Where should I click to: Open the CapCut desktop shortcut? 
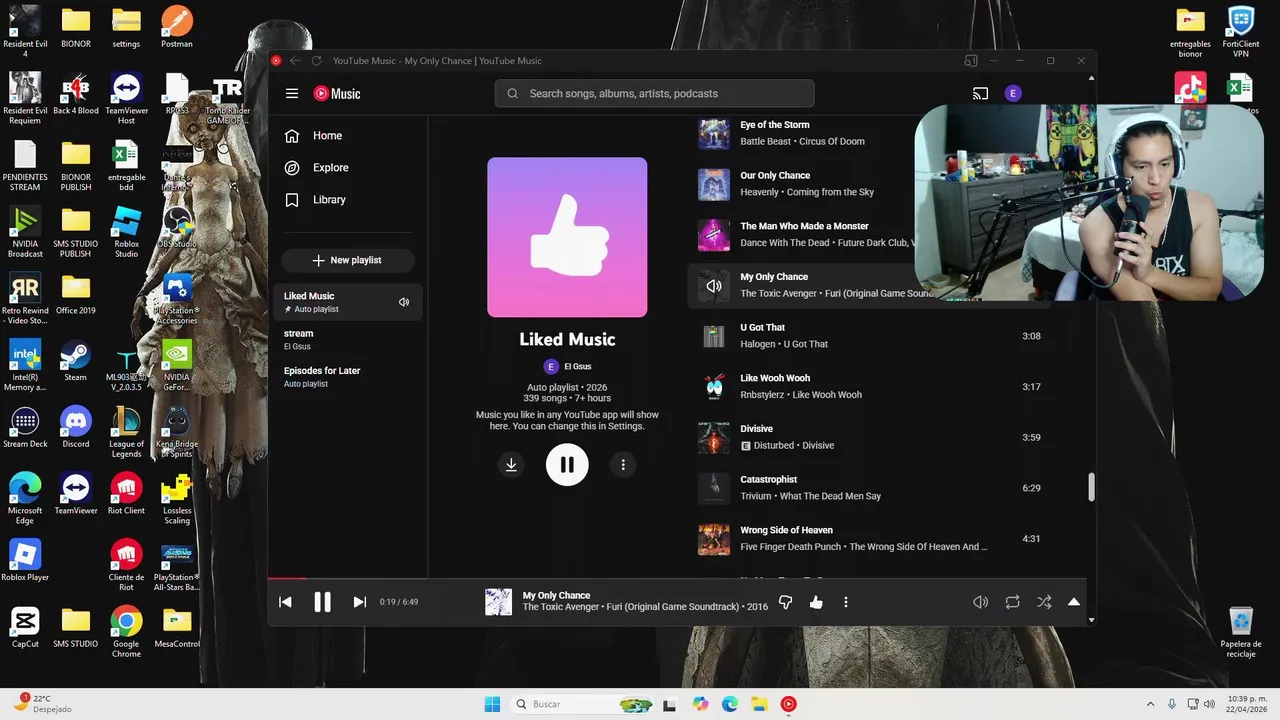[25, 628]
